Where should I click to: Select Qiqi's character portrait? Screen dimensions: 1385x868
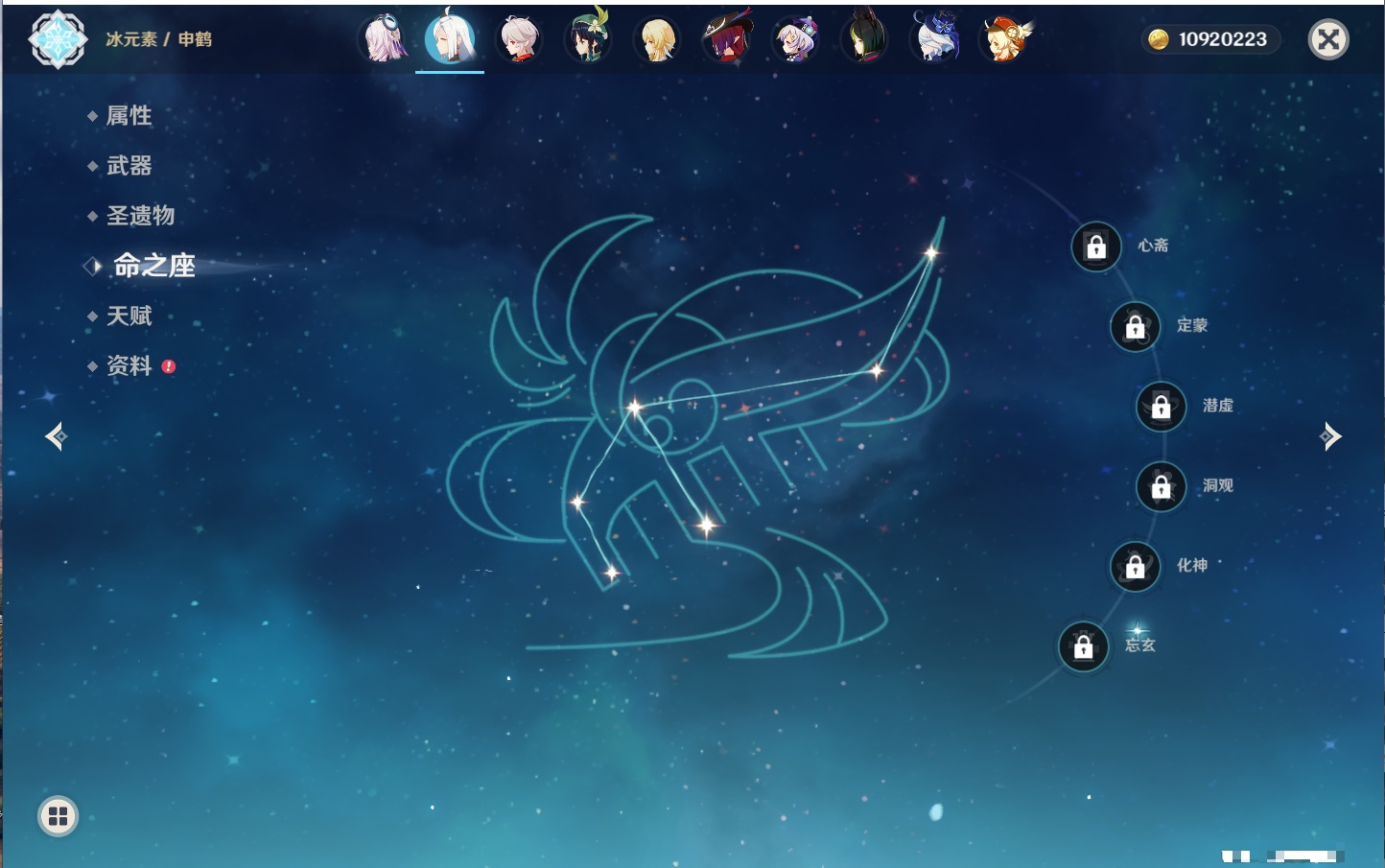(x=796, y=39)
